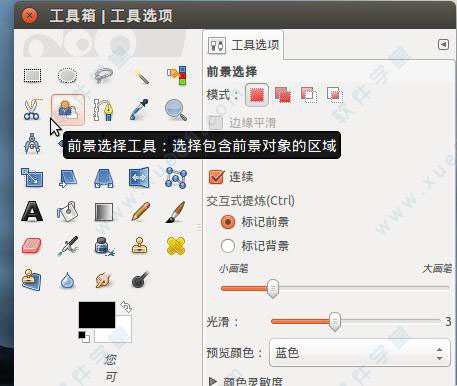
Task: Open the 预览颜色 dropdown showing 蓝色
Action: pyautogui.click(x=360, y=353)
